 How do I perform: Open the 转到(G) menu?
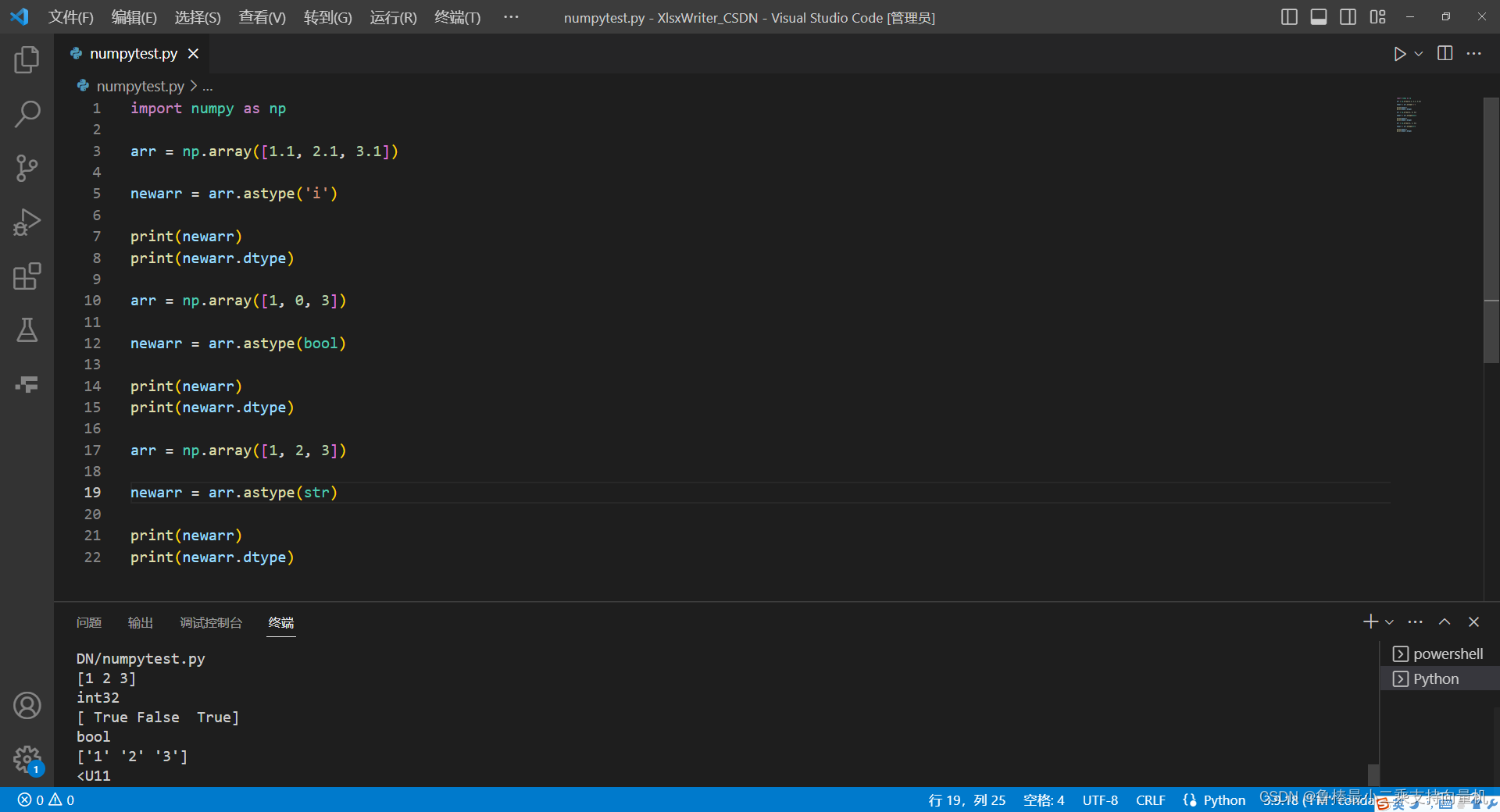pyautogui.click(x=327, y=17)
